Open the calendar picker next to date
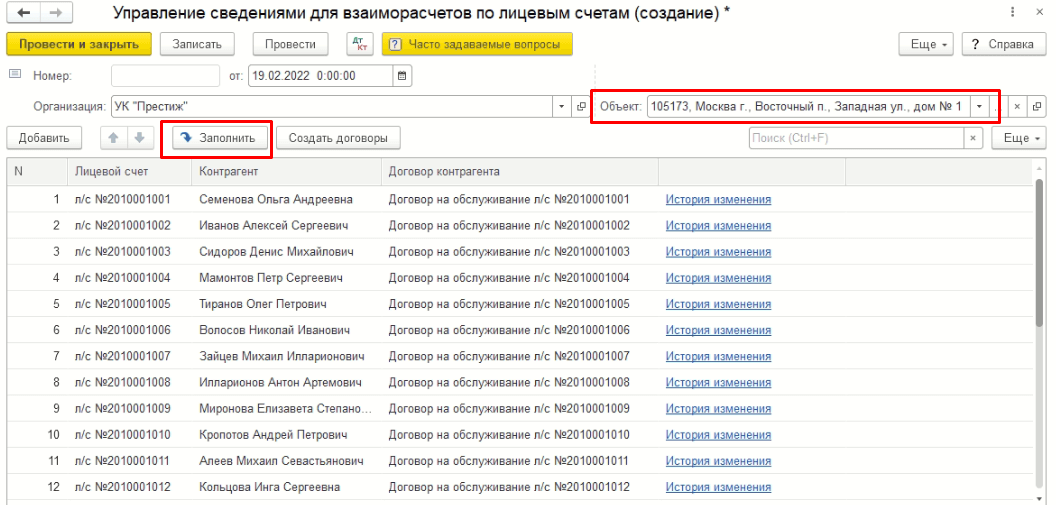 402,76
